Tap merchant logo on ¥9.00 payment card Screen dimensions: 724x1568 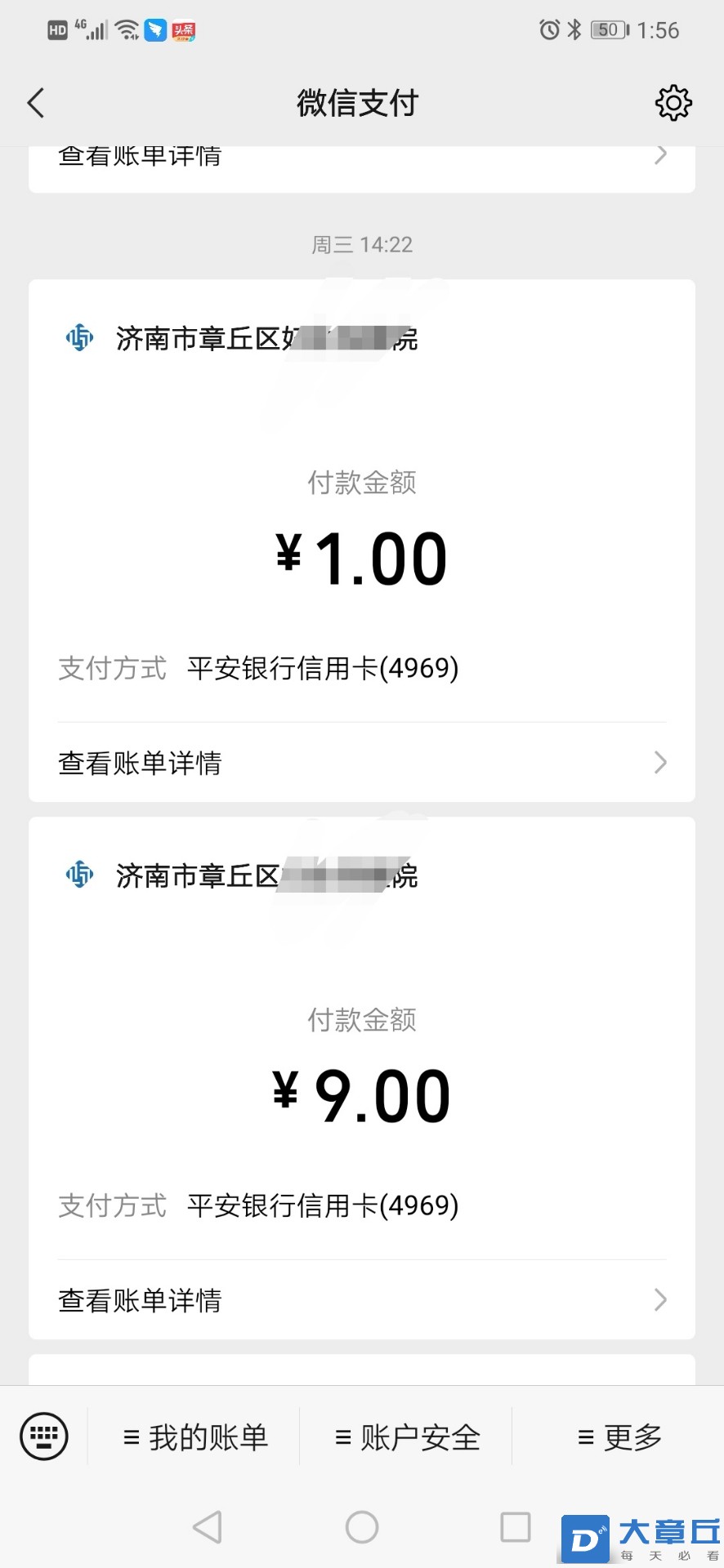point(80,875)
